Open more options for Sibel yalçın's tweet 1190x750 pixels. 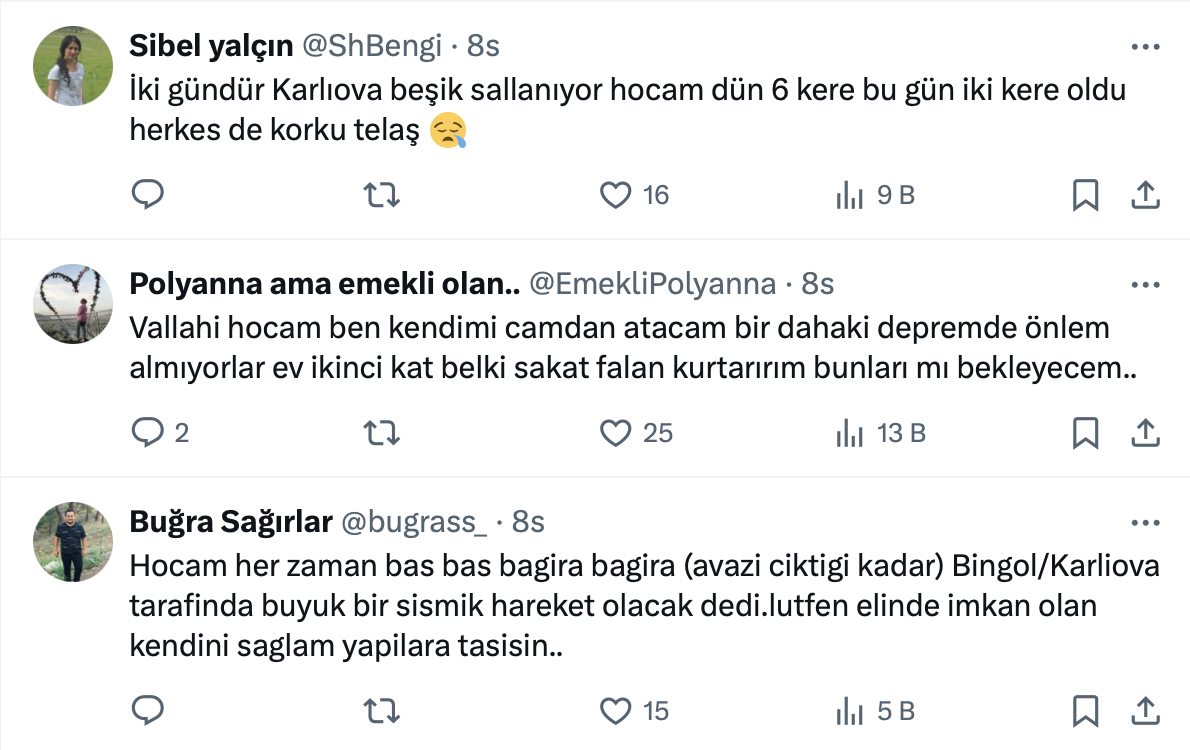click(x=1144, y=47)
